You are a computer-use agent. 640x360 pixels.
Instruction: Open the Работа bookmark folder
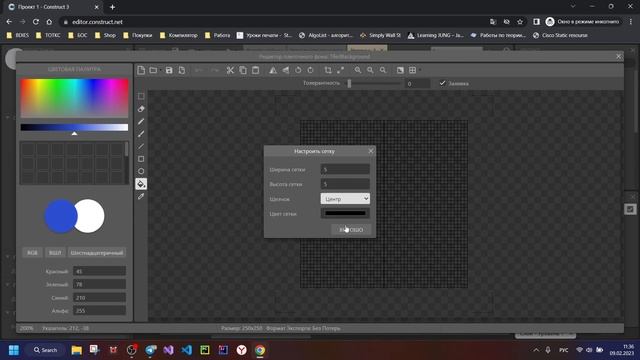click(218, 36)
